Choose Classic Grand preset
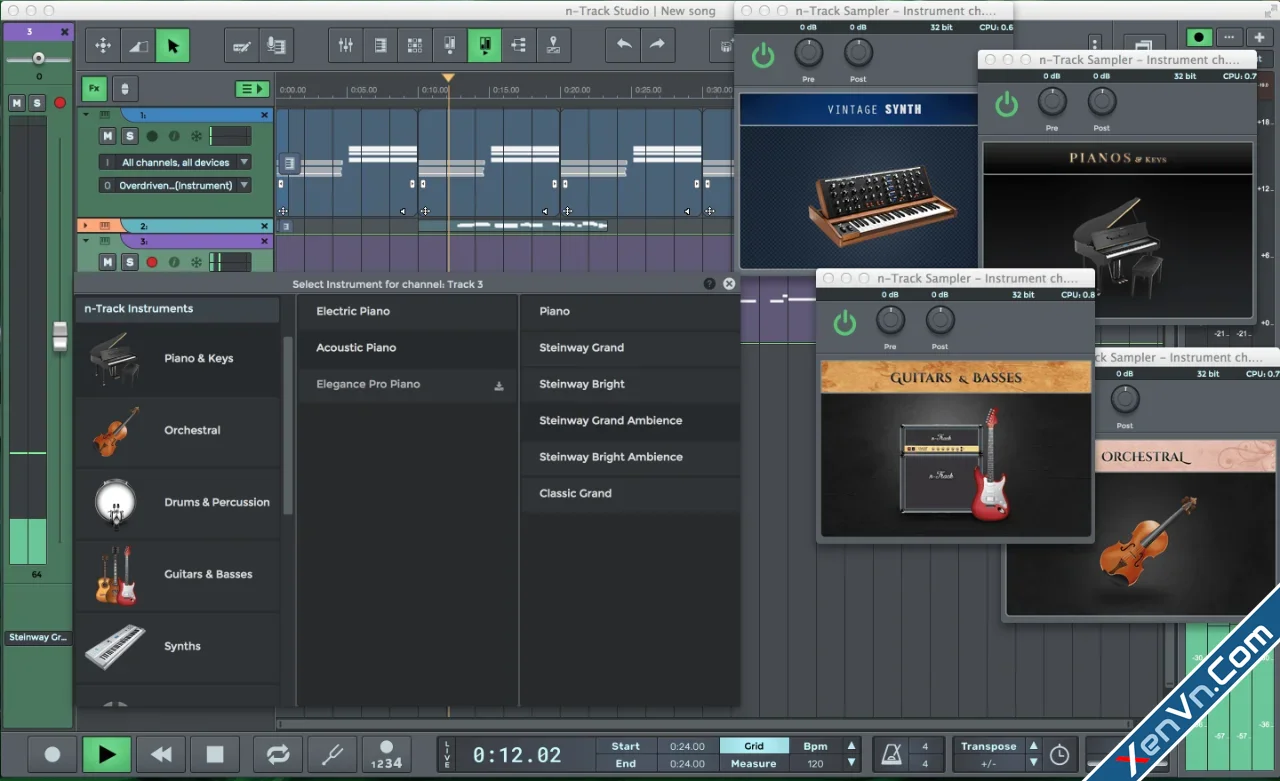Screen dimensions: 1280x781 (630, 494)
